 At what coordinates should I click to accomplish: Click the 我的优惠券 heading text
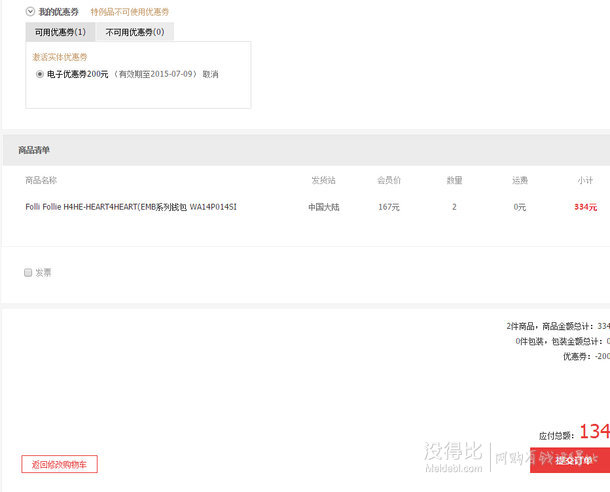pyautogui.click(x=58, y=11)
